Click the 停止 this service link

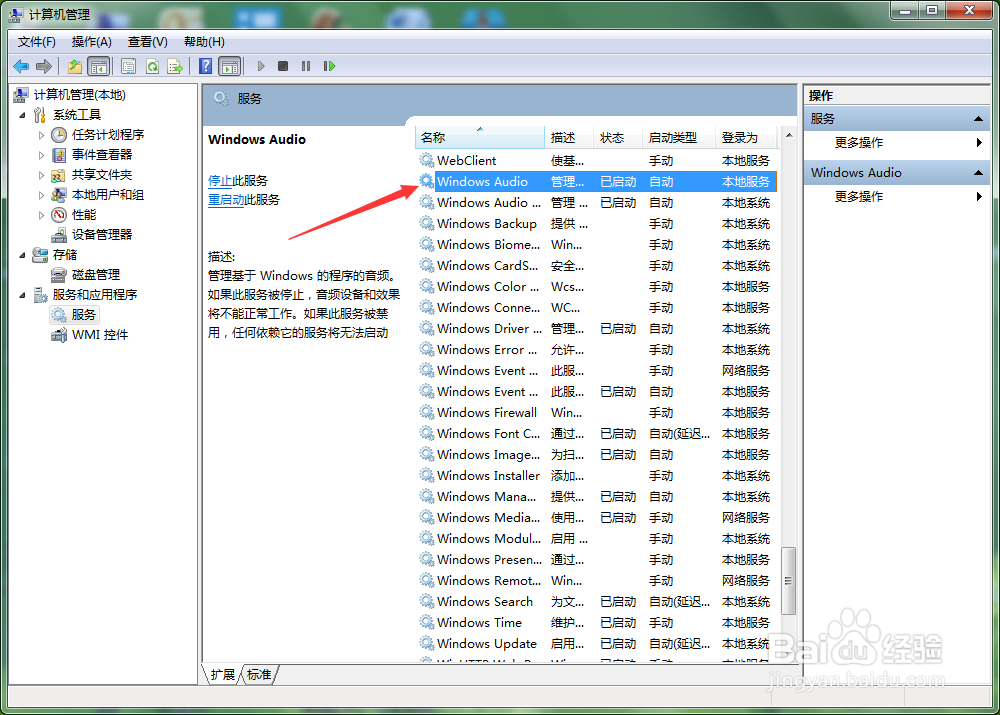220,181
